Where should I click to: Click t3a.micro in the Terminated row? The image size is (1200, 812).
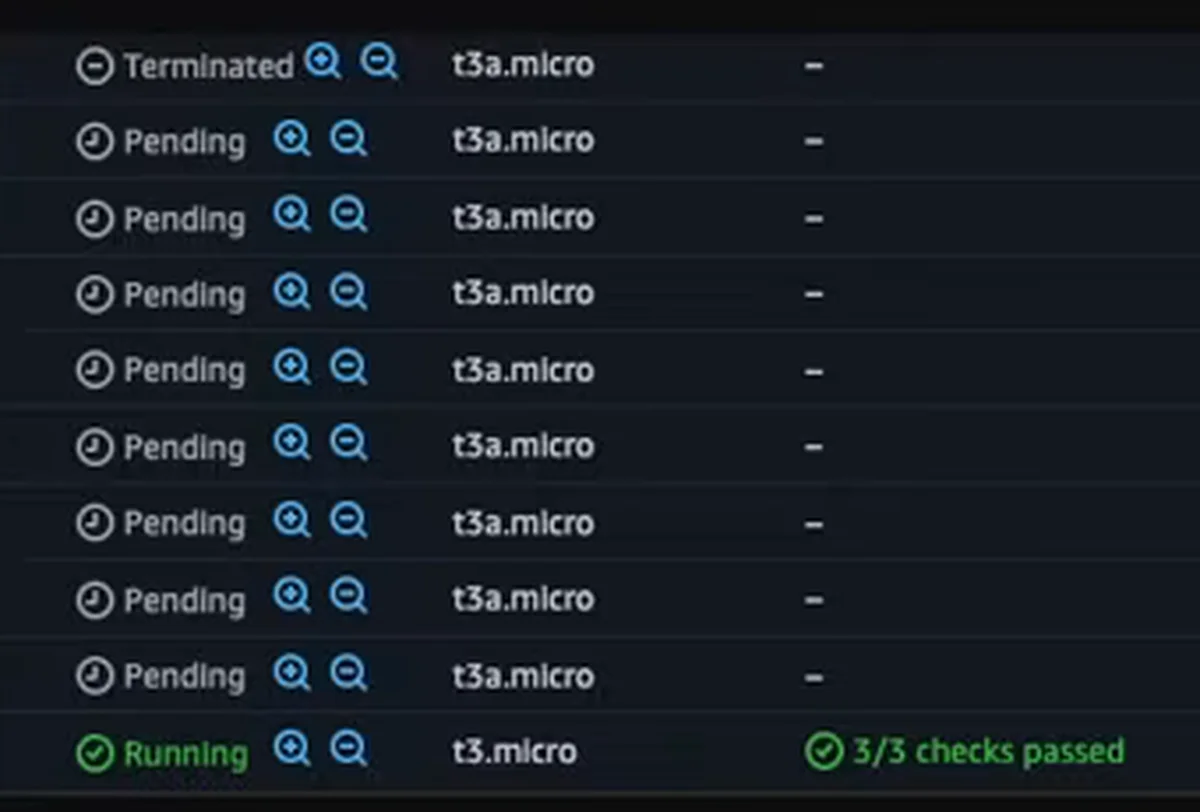tap(523, 65)
